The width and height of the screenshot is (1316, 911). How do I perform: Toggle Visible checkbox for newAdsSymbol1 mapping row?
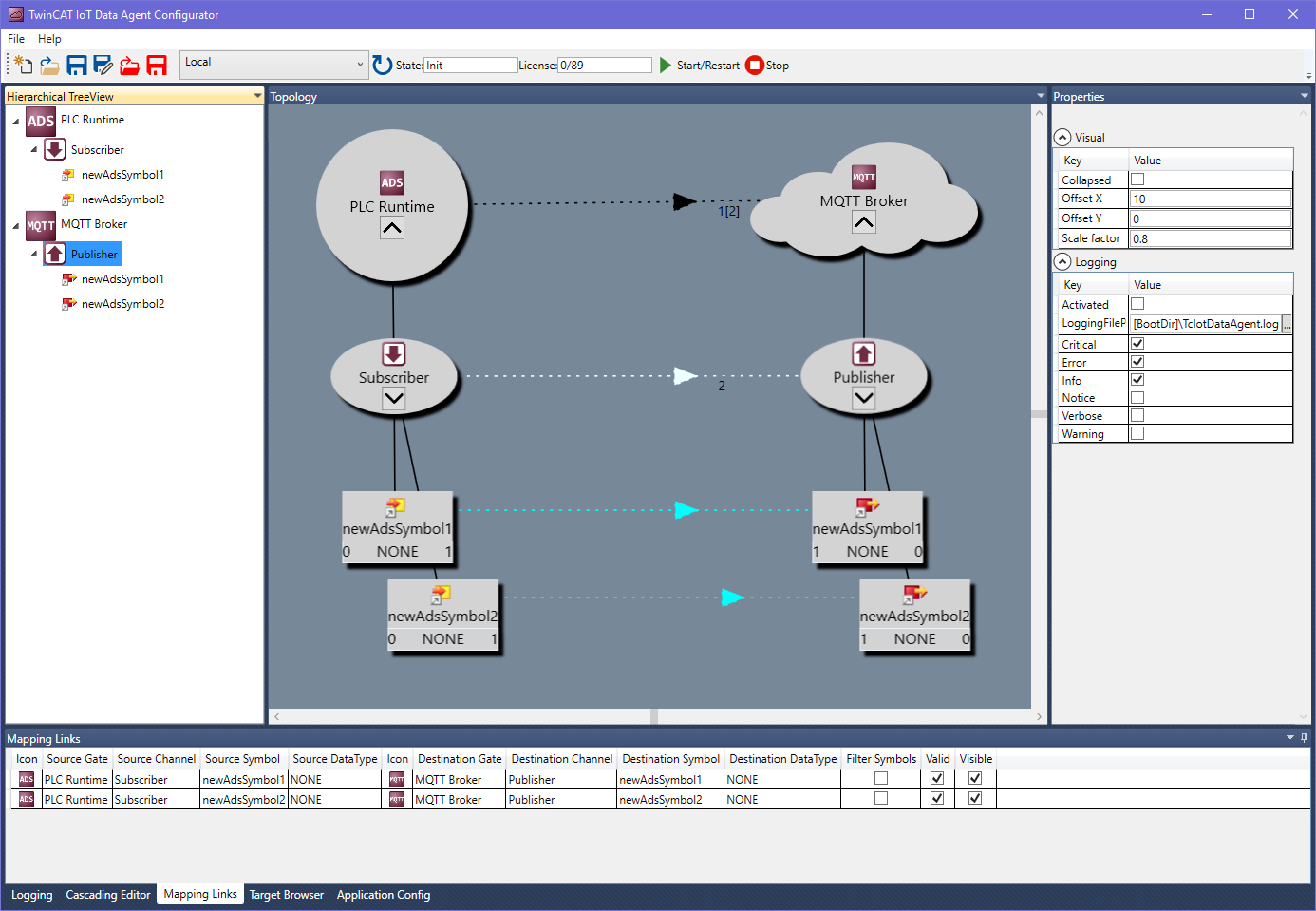click(x=975, y=778)
